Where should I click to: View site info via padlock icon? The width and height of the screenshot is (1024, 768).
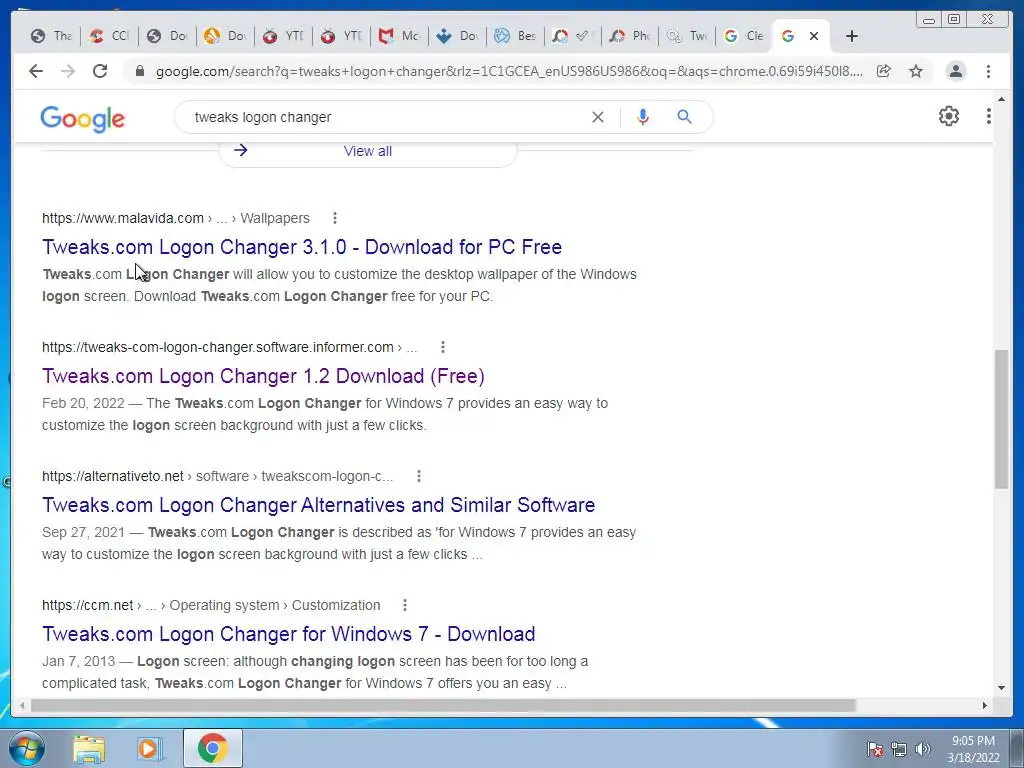coord(139,71)
